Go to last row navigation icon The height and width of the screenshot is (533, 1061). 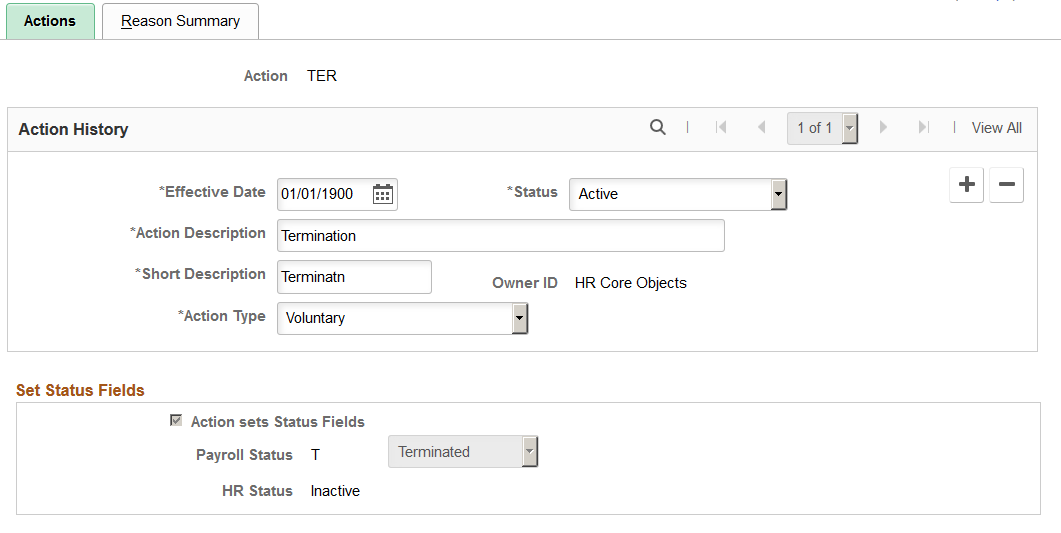pyautogui.click(x=923, y=127)
